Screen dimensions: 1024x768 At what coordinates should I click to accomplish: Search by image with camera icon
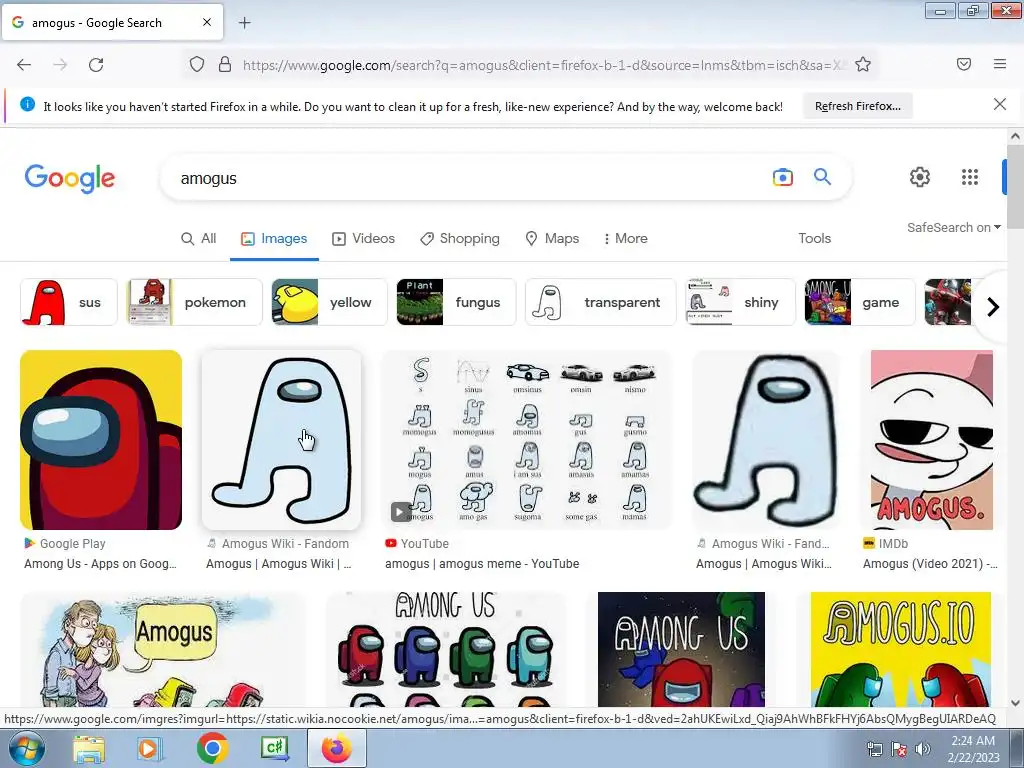coord(782,177)
